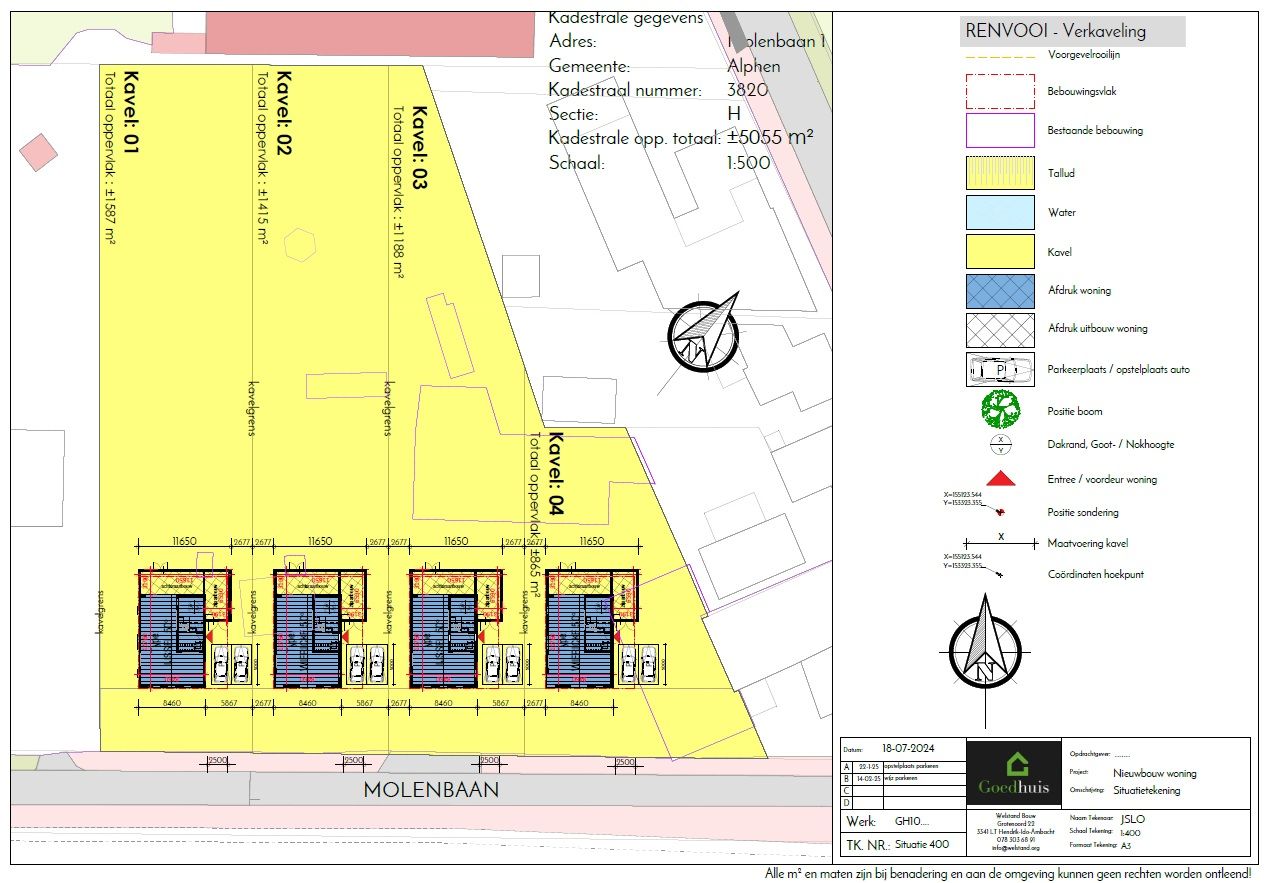Select the car parking space legend symbol
The image size is (1264, 883).
click(x=1000, y=369)
